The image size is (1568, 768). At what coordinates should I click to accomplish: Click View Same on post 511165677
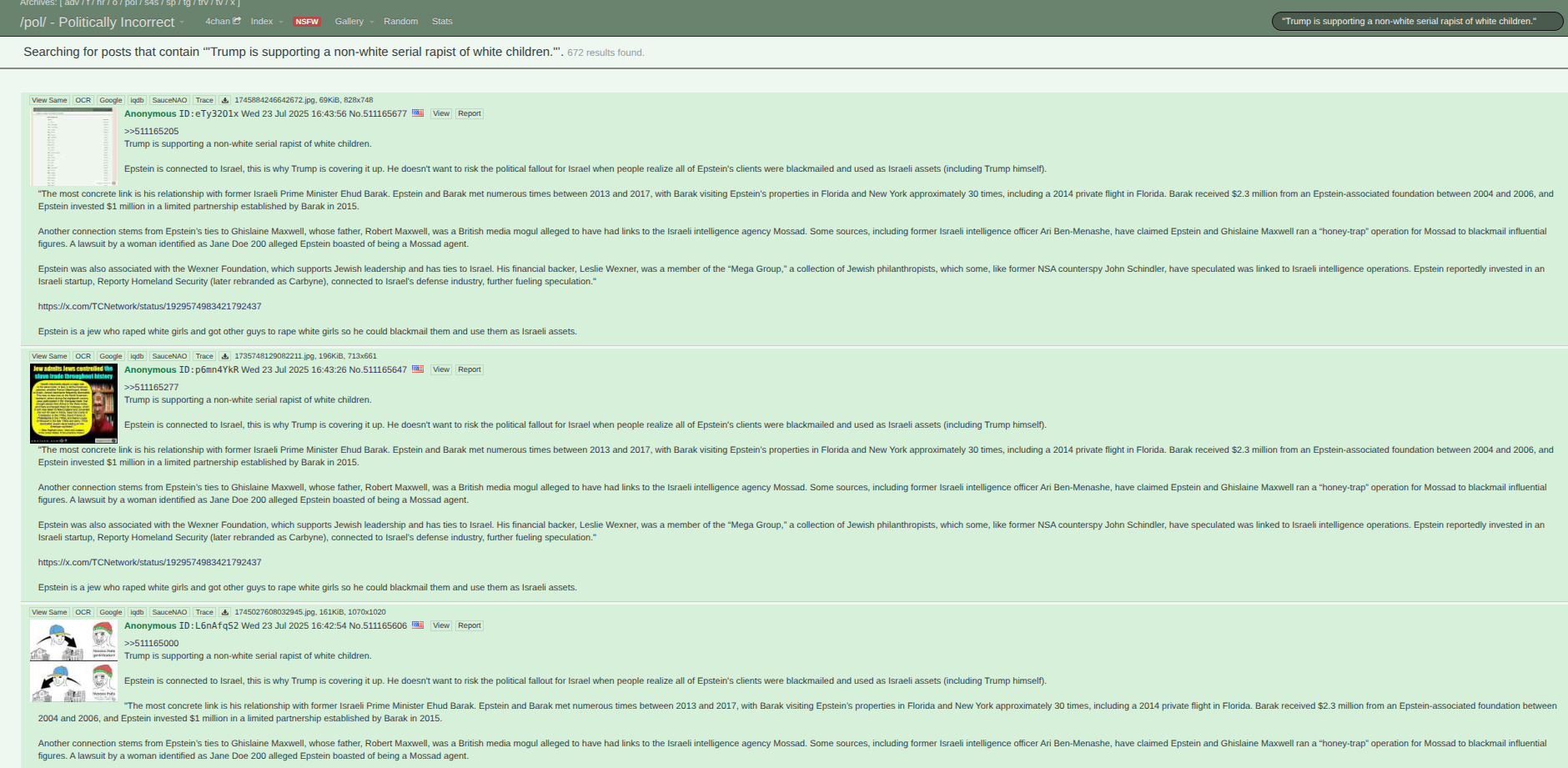click(49, 100)
